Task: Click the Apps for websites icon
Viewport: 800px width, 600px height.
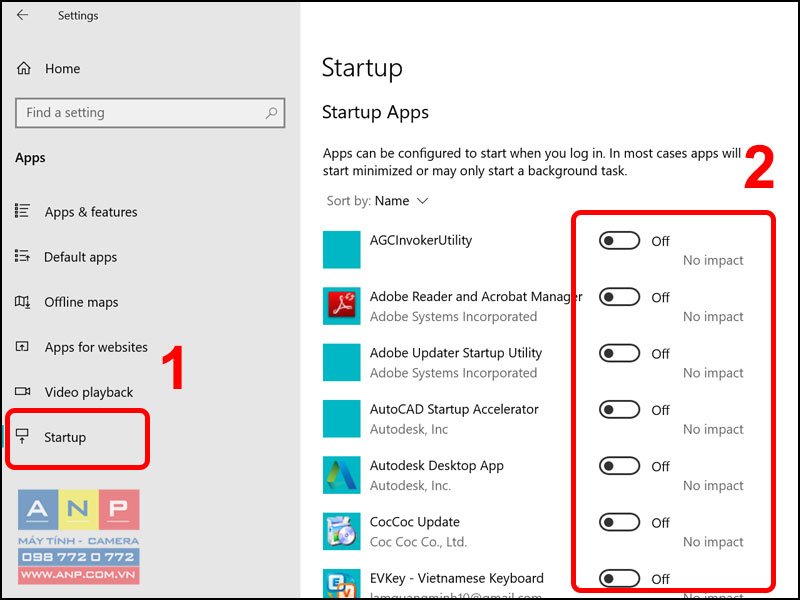Action: coord(22,347)
